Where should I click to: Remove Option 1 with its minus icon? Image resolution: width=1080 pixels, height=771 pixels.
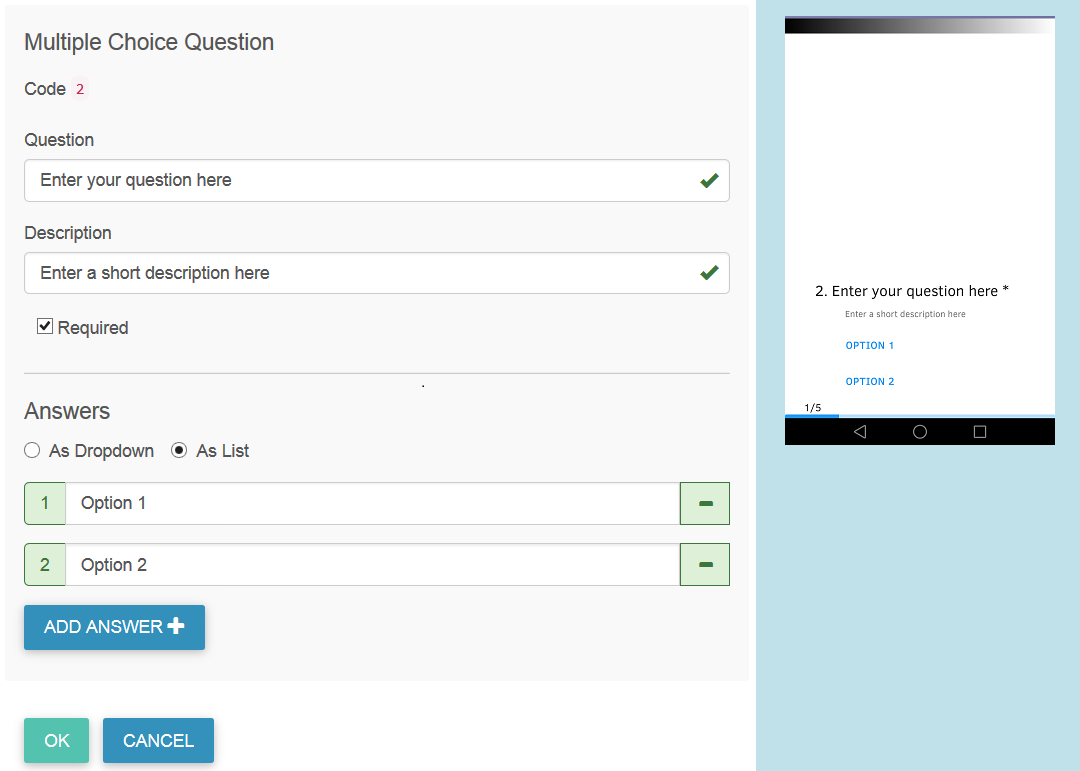pos(705,504)
